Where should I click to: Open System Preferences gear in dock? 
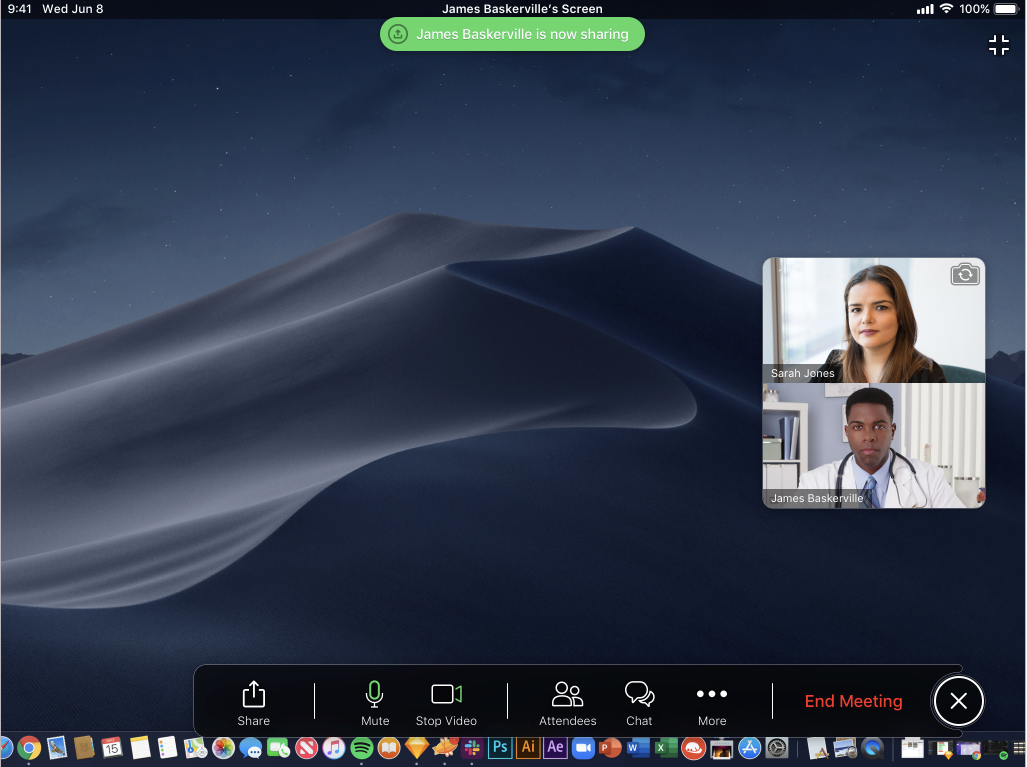777,748
